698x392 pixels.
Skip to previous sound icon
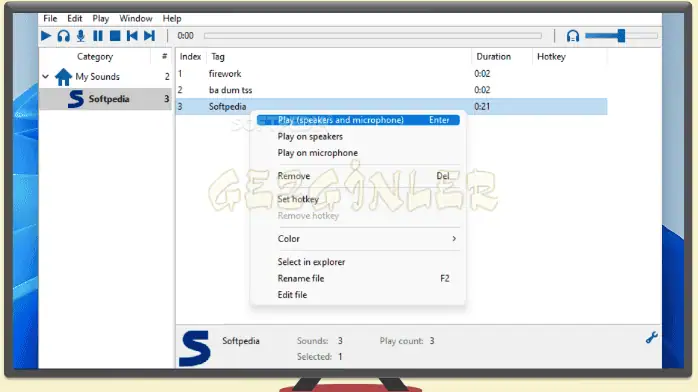pos(132,36)
